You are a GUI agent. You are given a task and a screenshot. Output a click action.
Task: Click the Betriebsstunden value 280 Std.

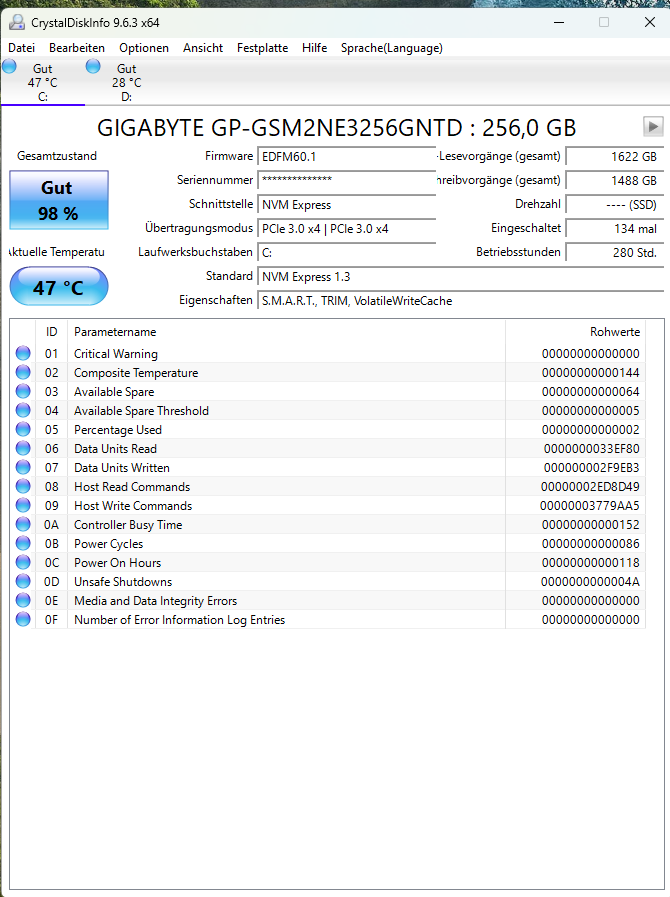[x=615, y=253]
